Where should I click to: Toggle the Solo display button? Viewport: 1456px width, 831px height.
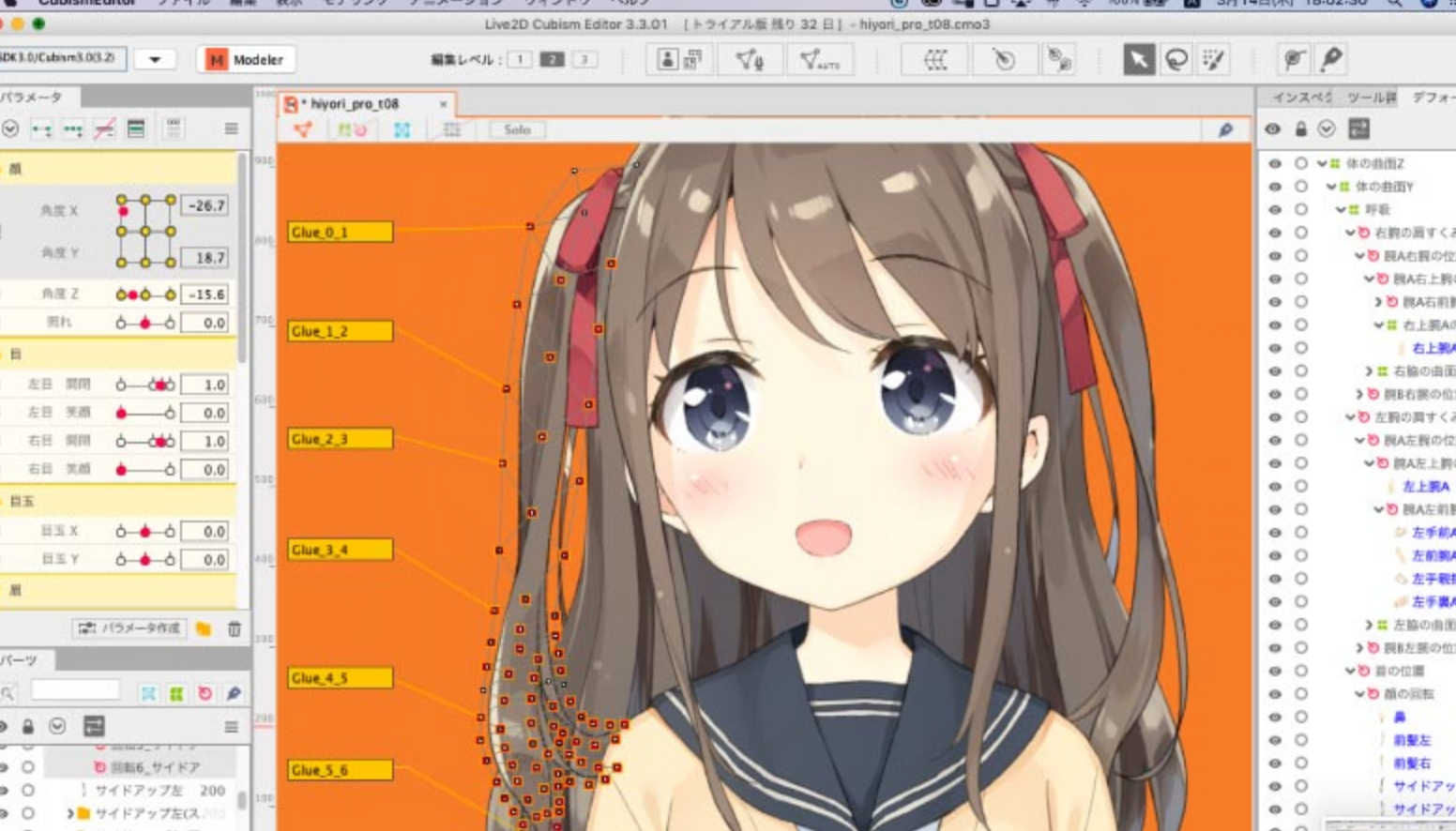tap(517, 129)
